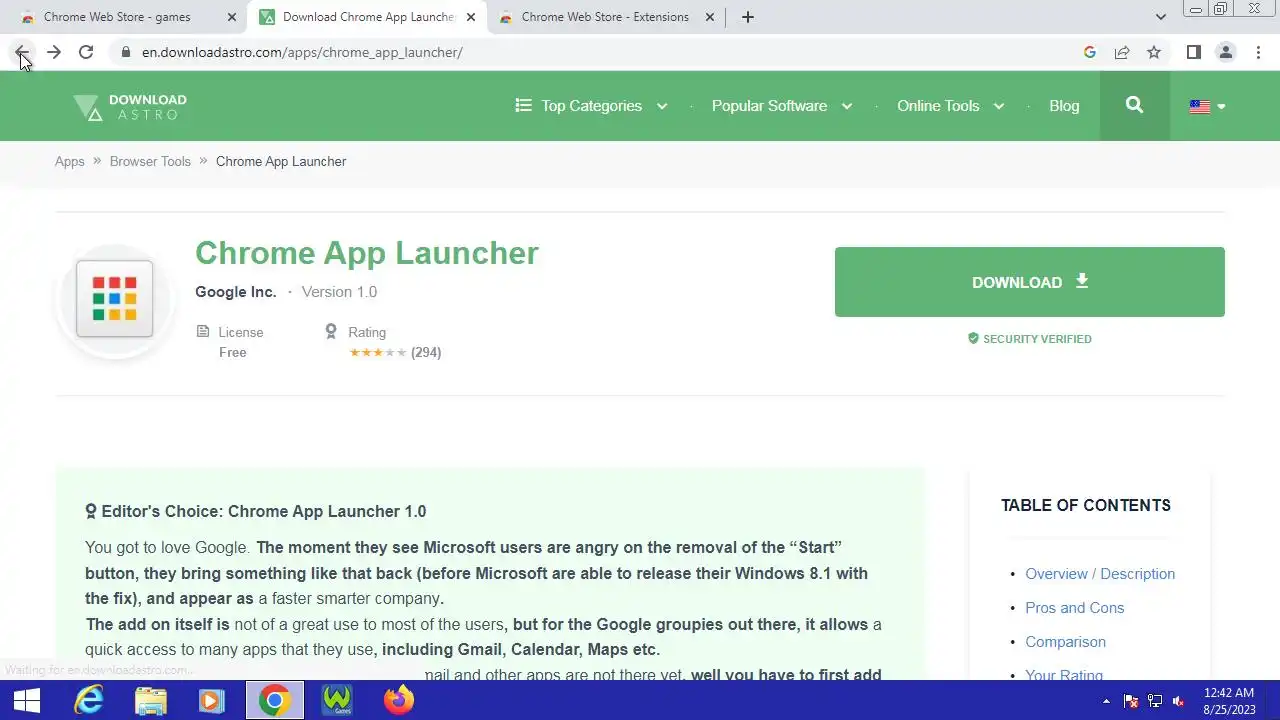Open File Explorer from taskbar
The image size is (1280, 720).
pyautogui.click(x=150, y=700)
